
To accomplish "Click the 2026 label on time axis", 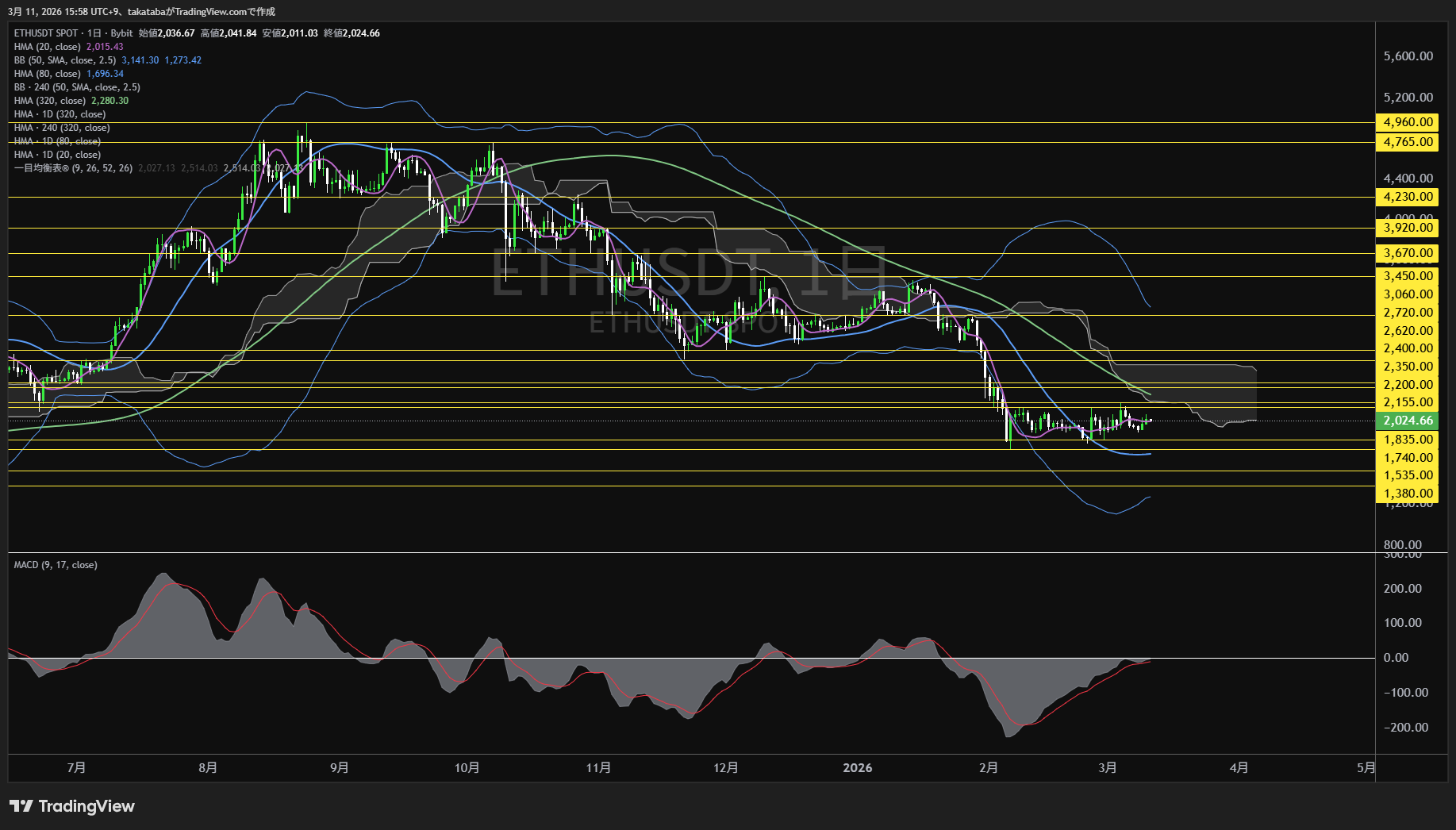I will coord(857,768).
